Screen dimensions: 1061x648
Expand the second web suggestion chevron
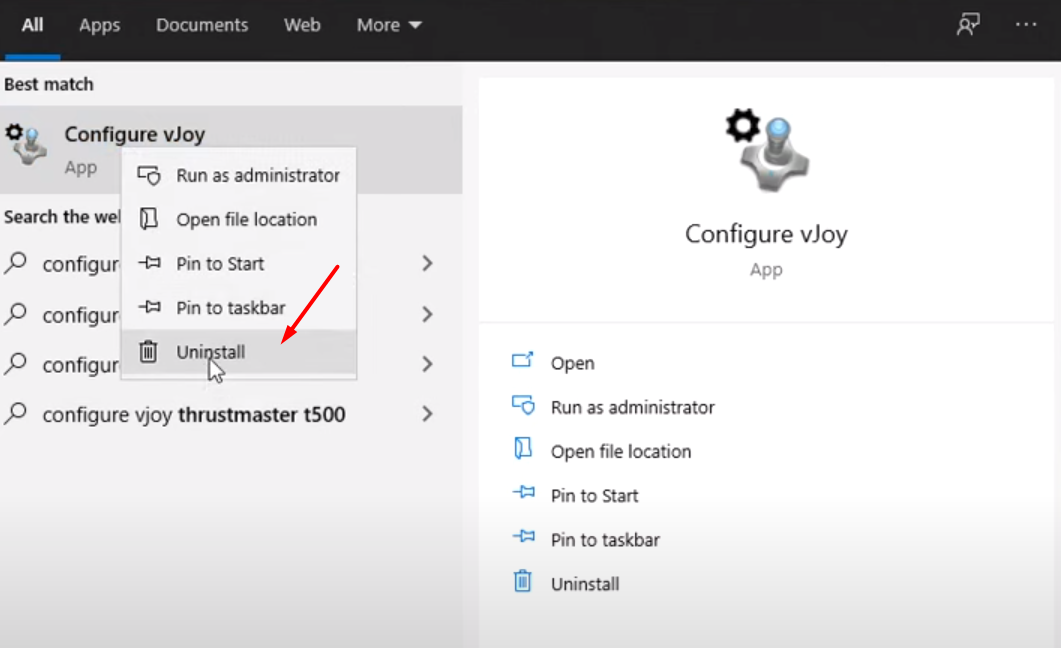pos(427,314)
